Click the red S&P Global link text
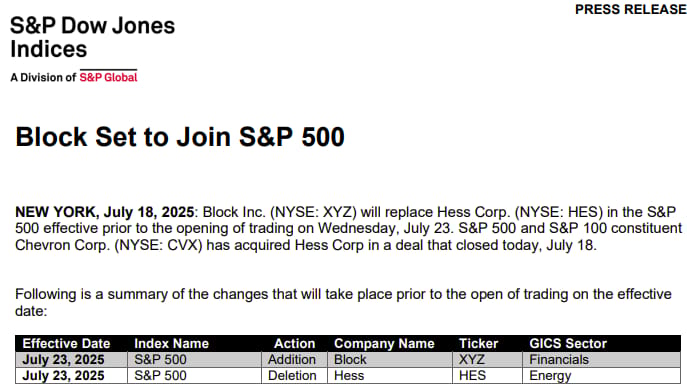Viewport: 687px width, 388px height. tap(108, 78)
